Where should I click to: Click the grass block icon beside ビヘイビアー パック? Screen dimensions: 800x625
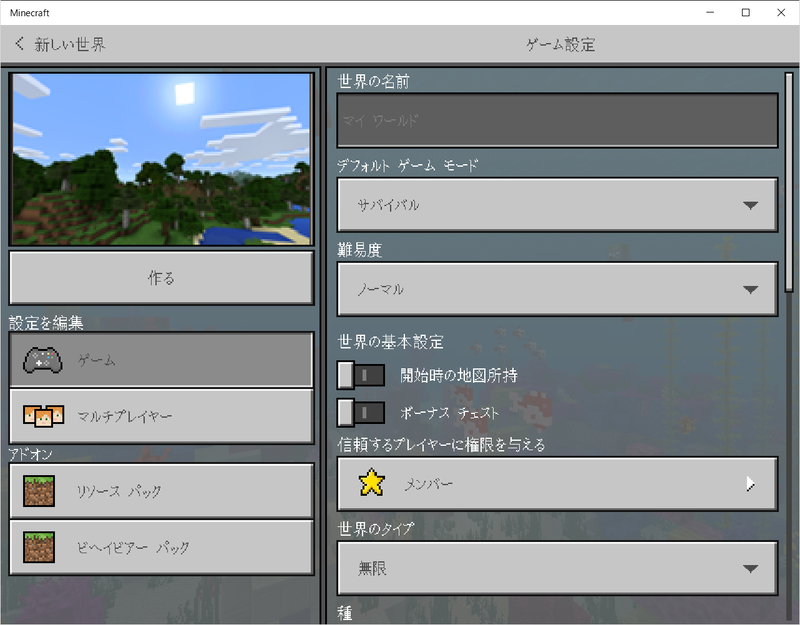[x=39, y=547]
